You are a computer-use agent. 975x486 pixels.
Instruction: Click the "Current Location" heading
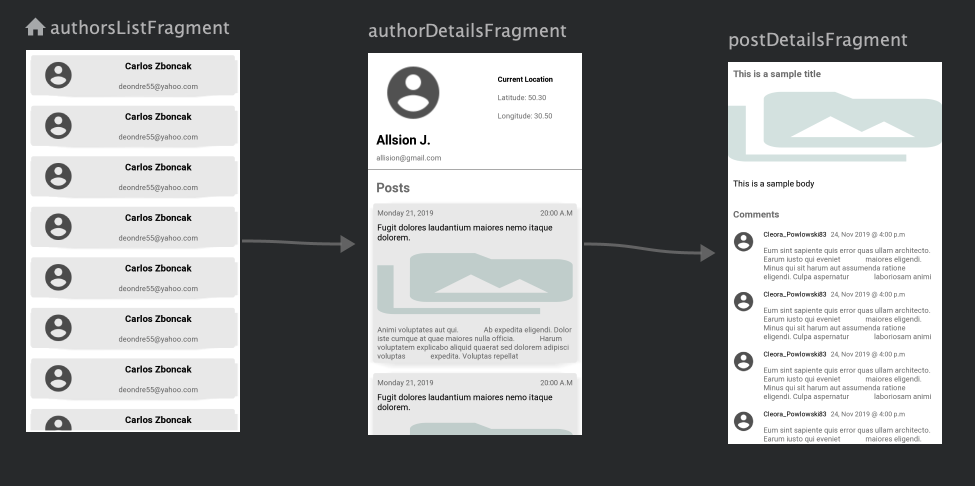[525, 80]
